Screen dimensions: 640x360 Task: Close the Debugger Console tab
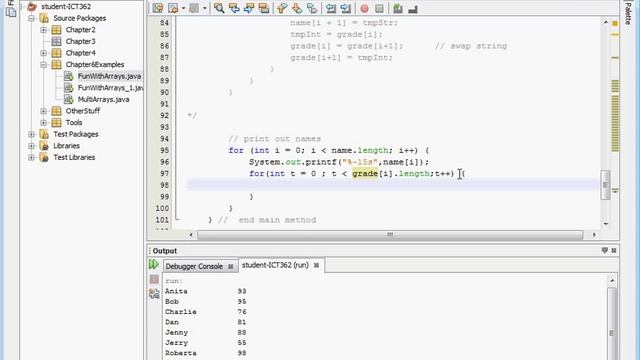coord(231,266)
